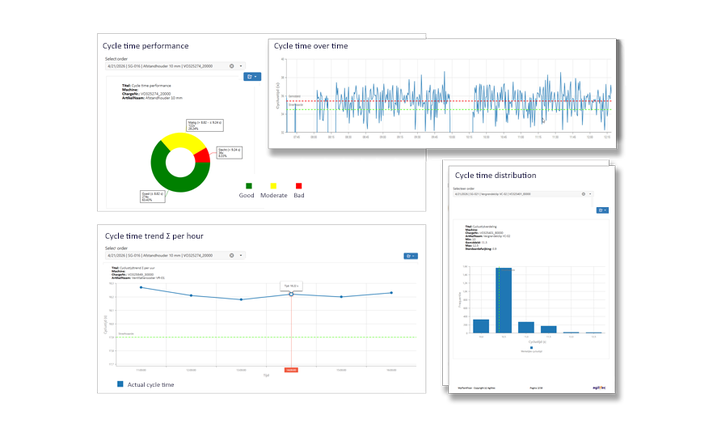Click the first data point on the trend line
This screenshot has width=713, height=424.
tap(141, 287)
